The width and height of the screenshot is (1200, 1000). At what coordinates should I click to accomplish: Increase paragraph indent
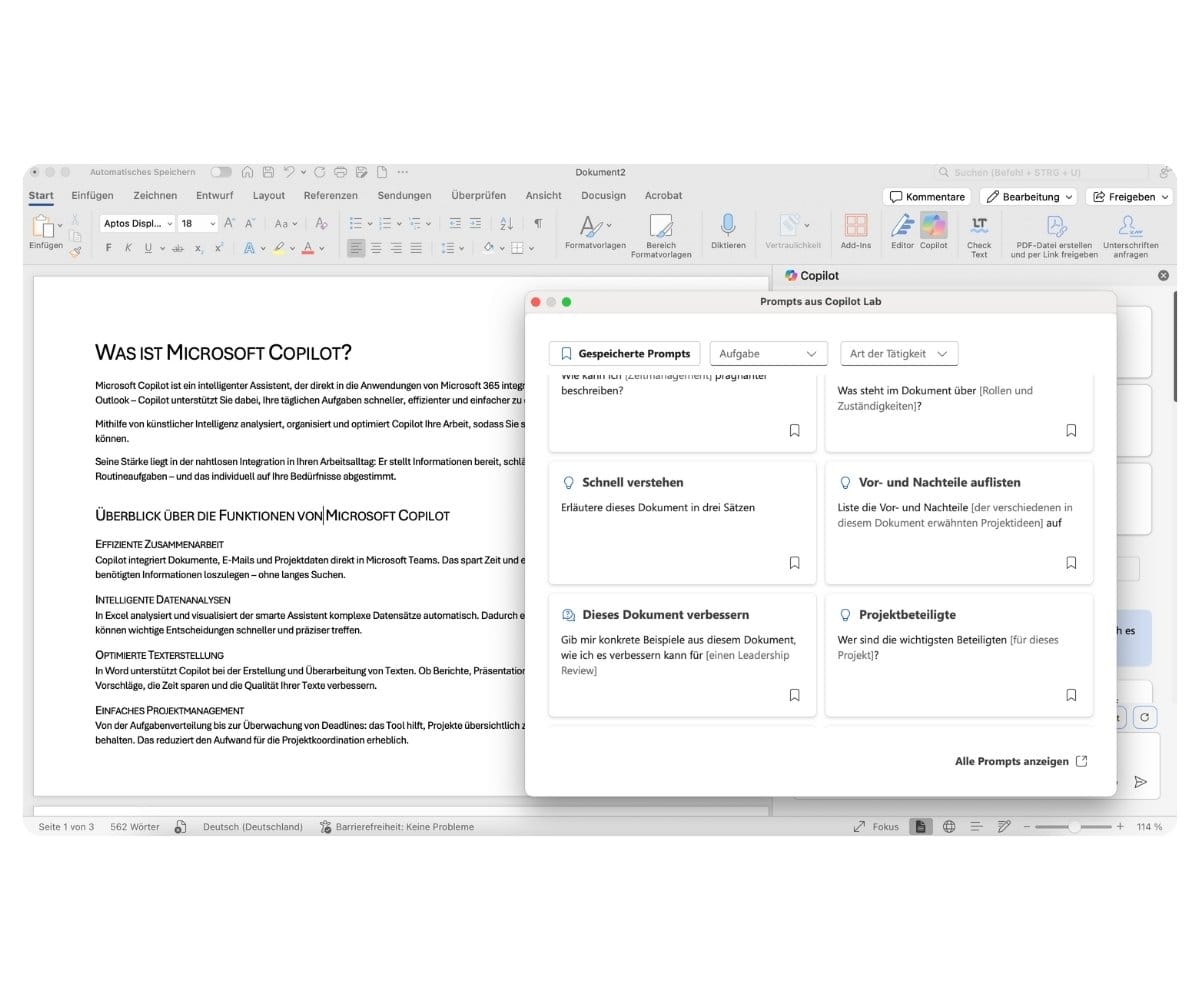click(x=476, y=224)
